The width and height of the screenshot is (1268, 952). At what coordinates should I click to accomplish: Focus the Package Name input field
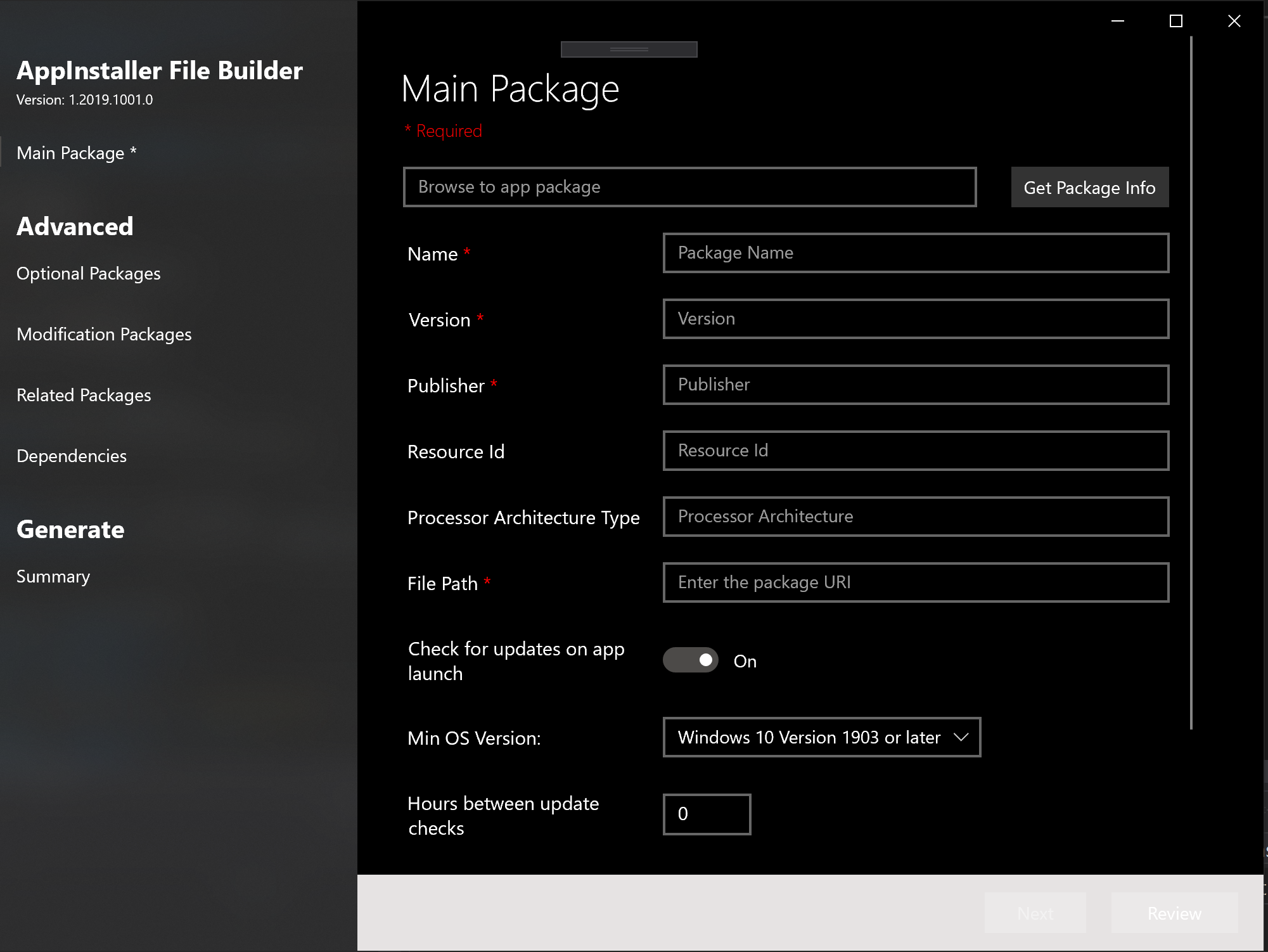(x=915, y=253)
